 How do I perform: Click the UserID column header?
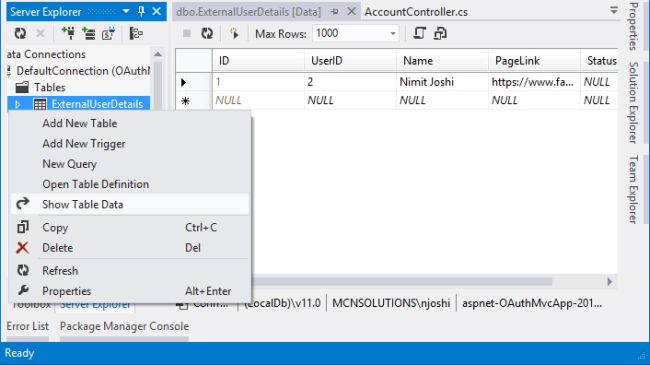coord(350,61)
